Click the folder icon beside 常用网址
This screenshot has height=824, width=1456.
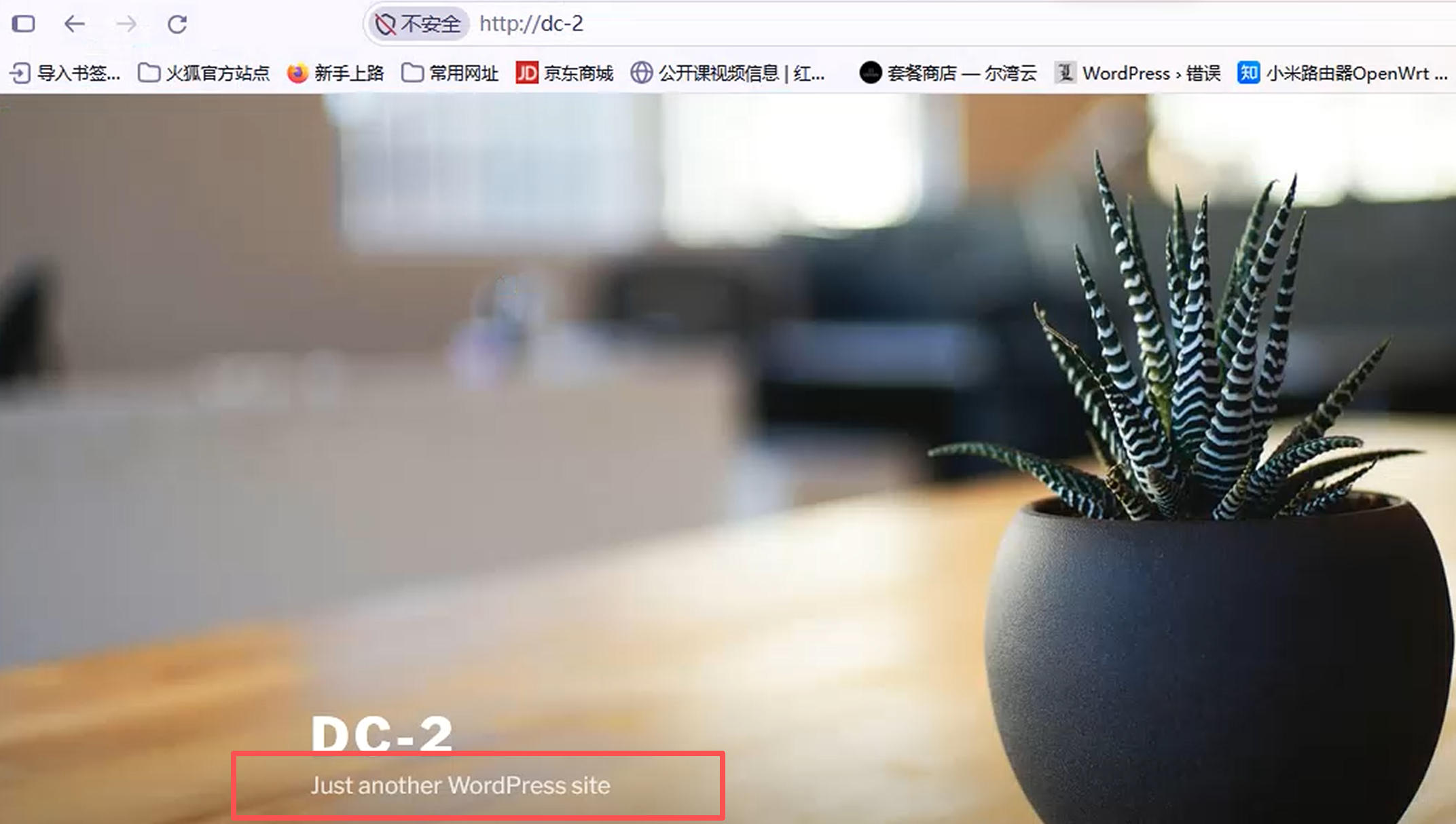coord(412,73)
